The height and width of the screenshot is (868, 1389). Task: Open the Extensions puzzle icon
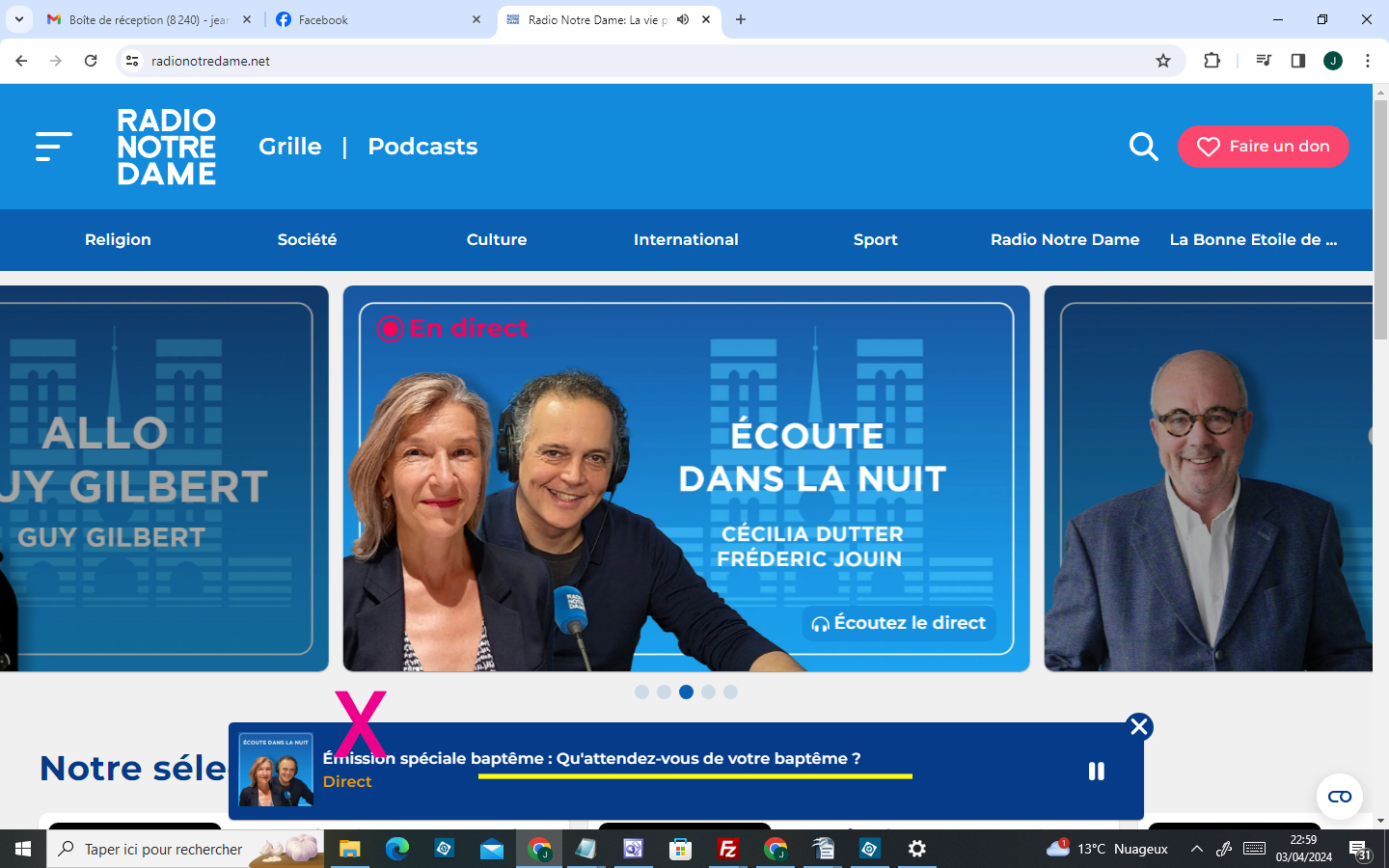click(1212, 61)
